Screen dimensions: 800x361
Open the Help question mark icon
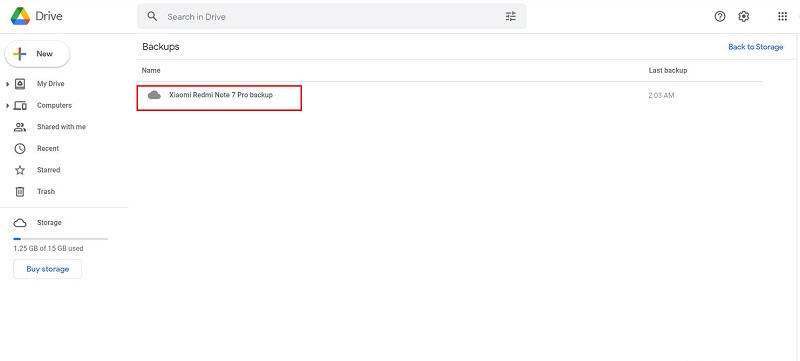pos(720,16)
